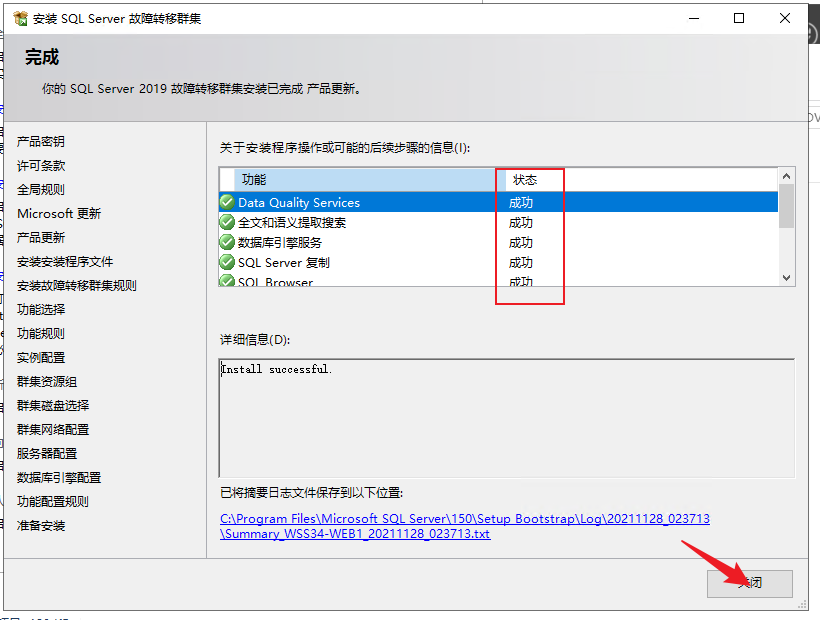Select the 全文和语义提取搜索 row
This screenshot has width=820, height=620.
click(x=498, y=222)
